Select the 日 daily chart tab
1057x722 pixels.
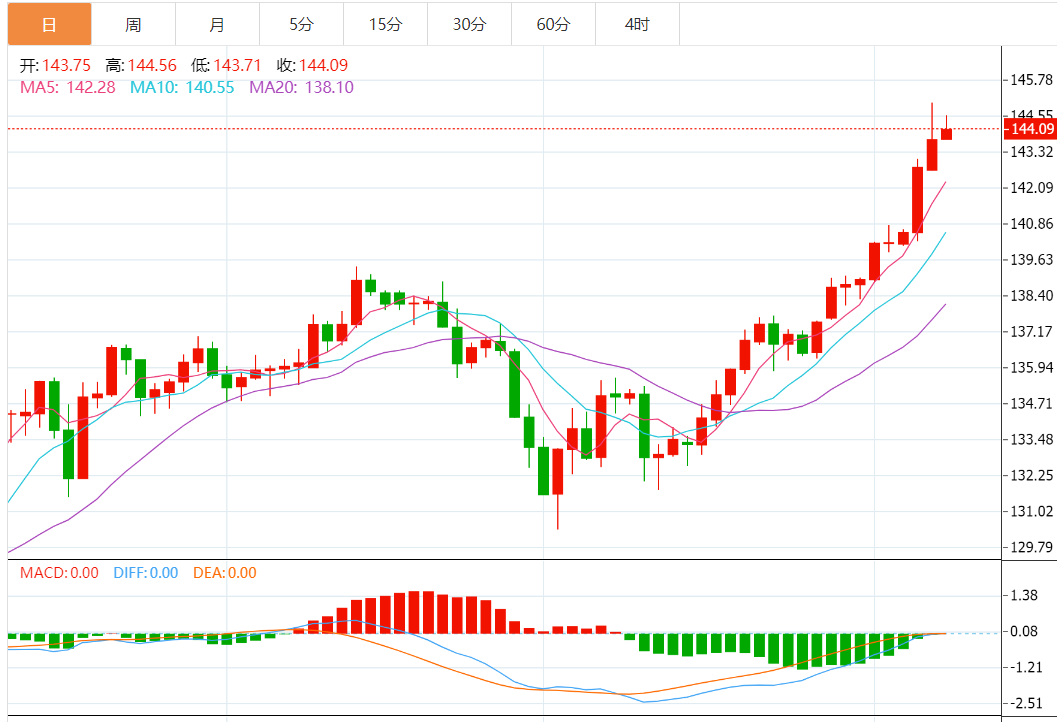(49, 24)
